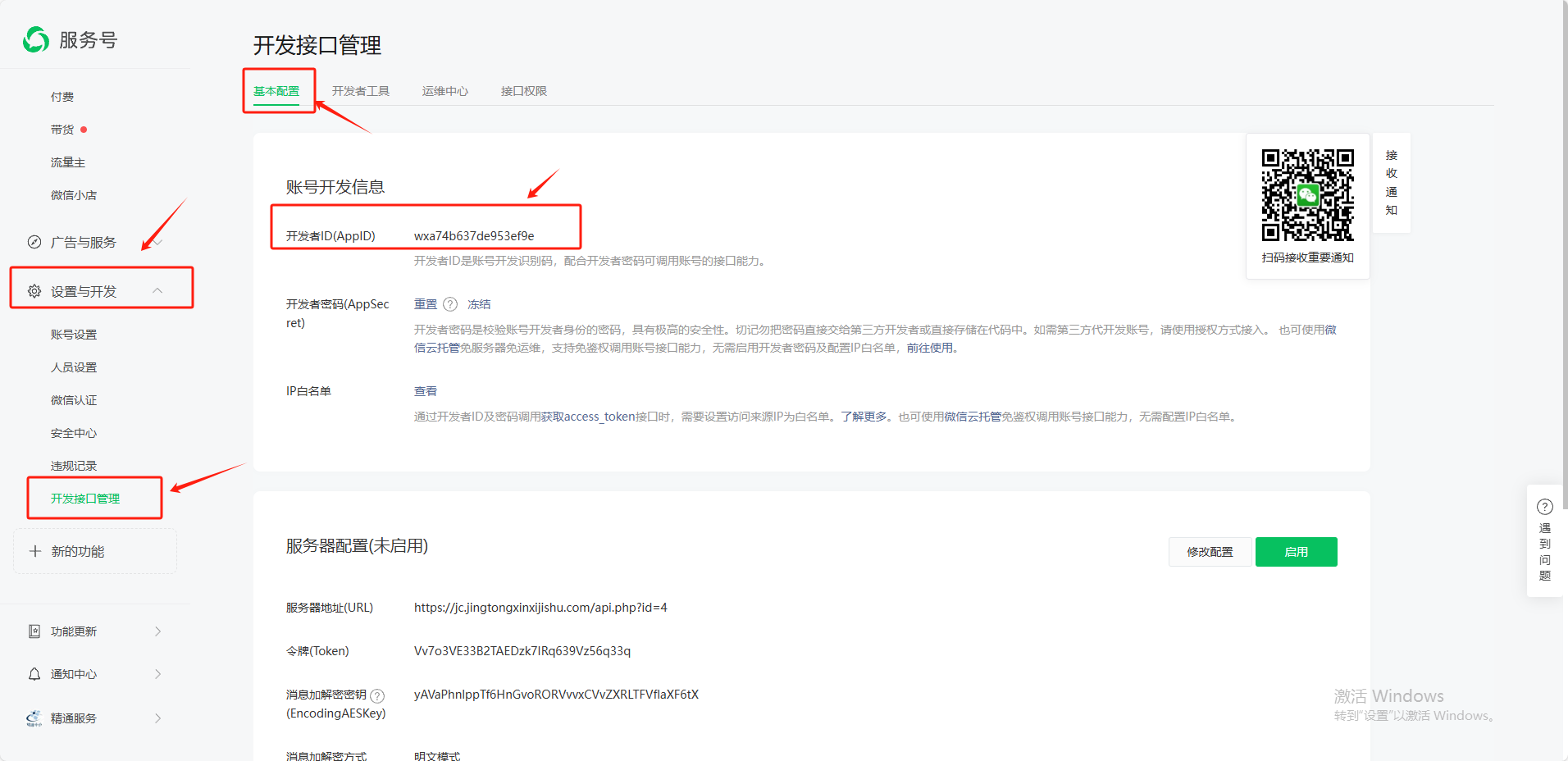The width and height of the screenshot is (1568, 761).
Task: Click the 修改配置 button
Action: point(1210,552)
